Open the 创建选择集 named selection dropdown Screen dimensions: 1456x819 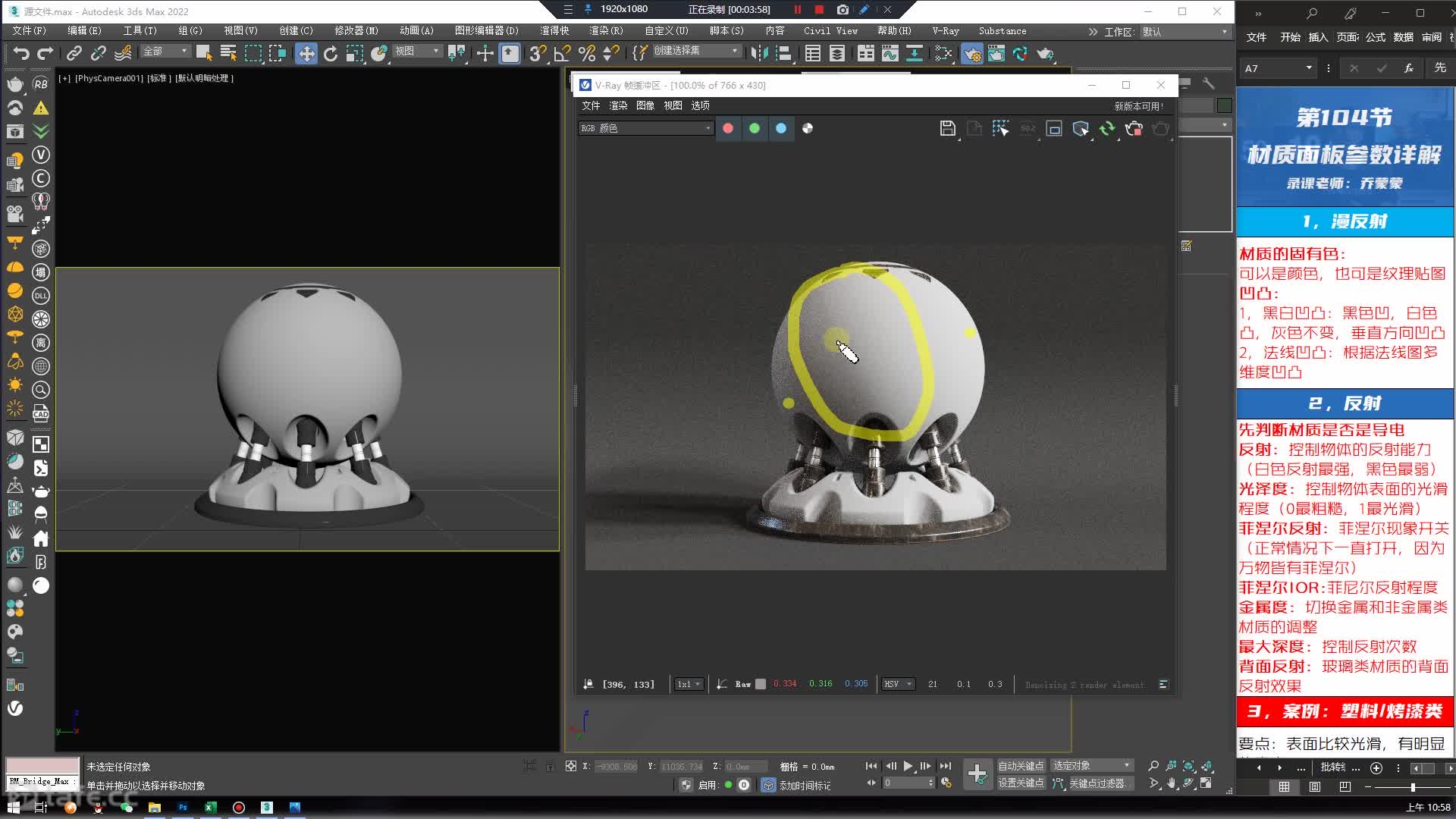[x=696, y=51]
